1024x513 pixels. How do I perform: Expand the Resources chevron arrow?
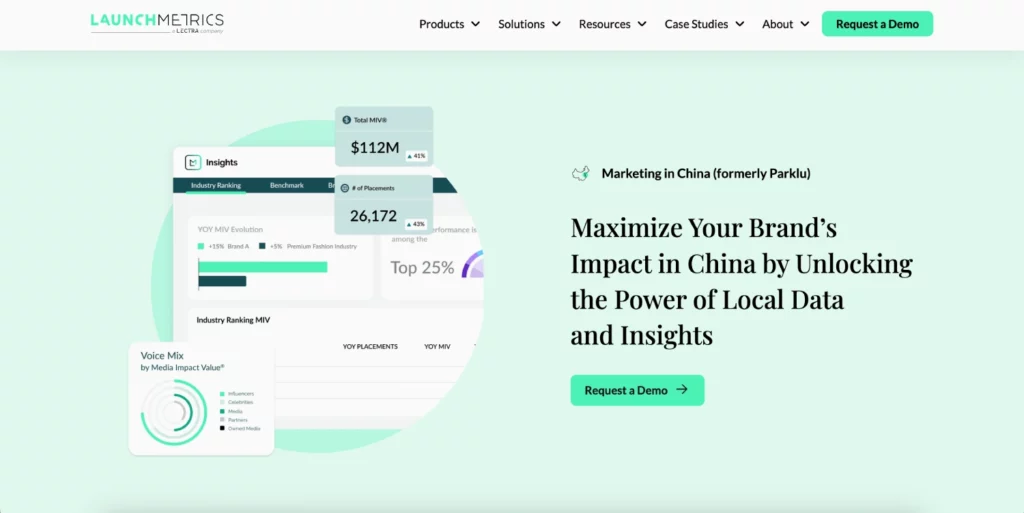(642, 24)
